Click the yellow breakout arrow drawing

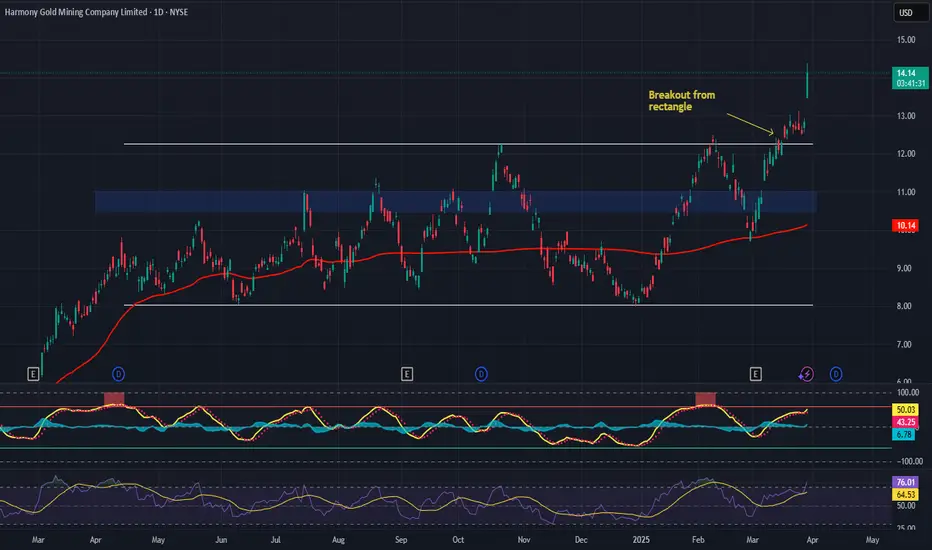pos(750,124)
